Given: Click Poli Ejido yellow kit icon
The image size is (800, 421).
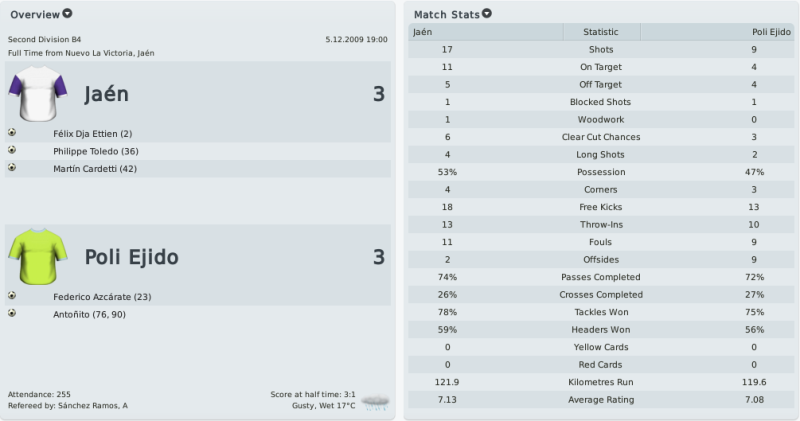Looking at the screenshot, I should pyautogui.click(x=38, y=257).
